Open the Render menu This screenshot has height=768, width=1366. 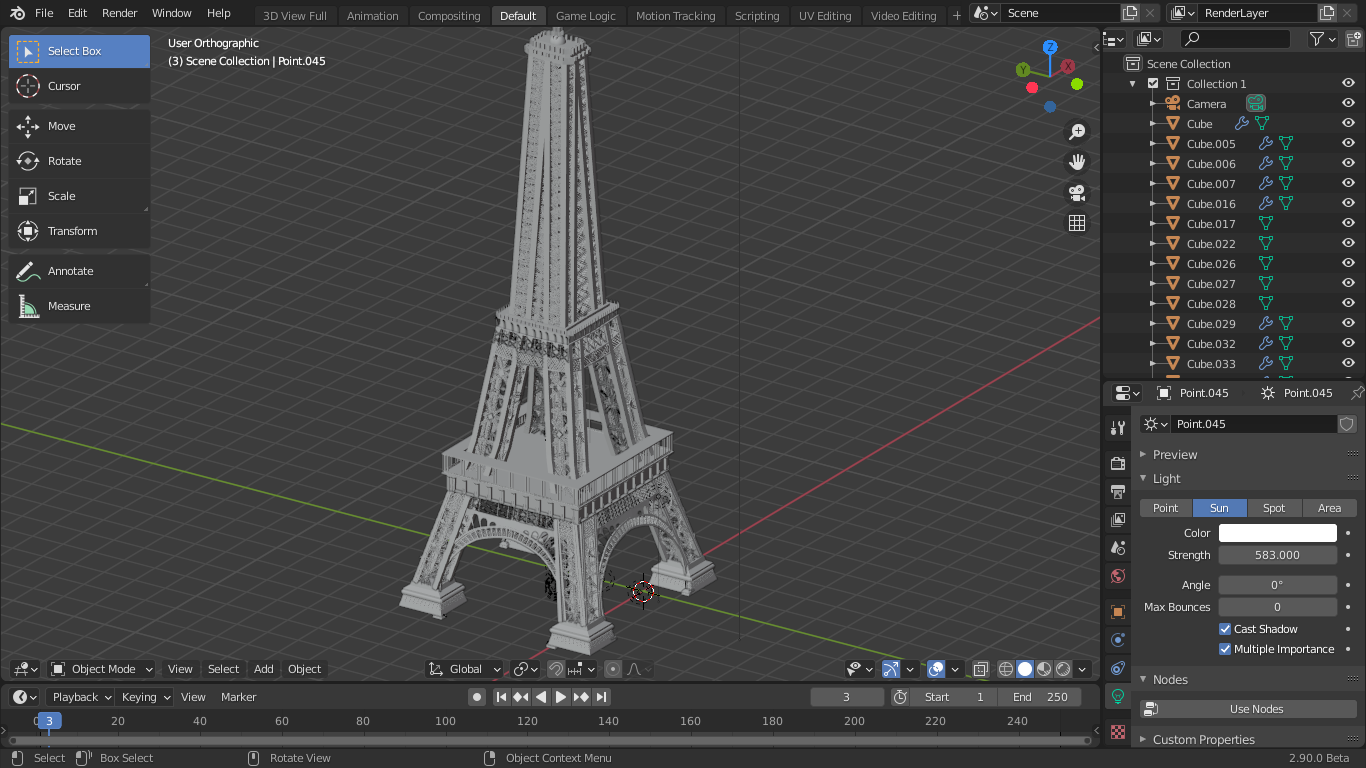(120, 13)
